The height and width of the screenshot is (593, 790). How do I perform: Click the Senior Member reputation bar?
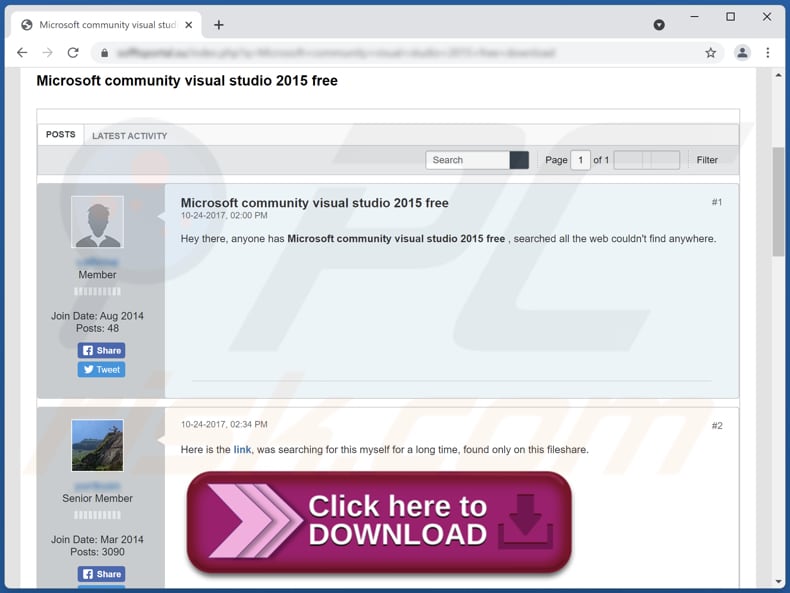point(97,515)
